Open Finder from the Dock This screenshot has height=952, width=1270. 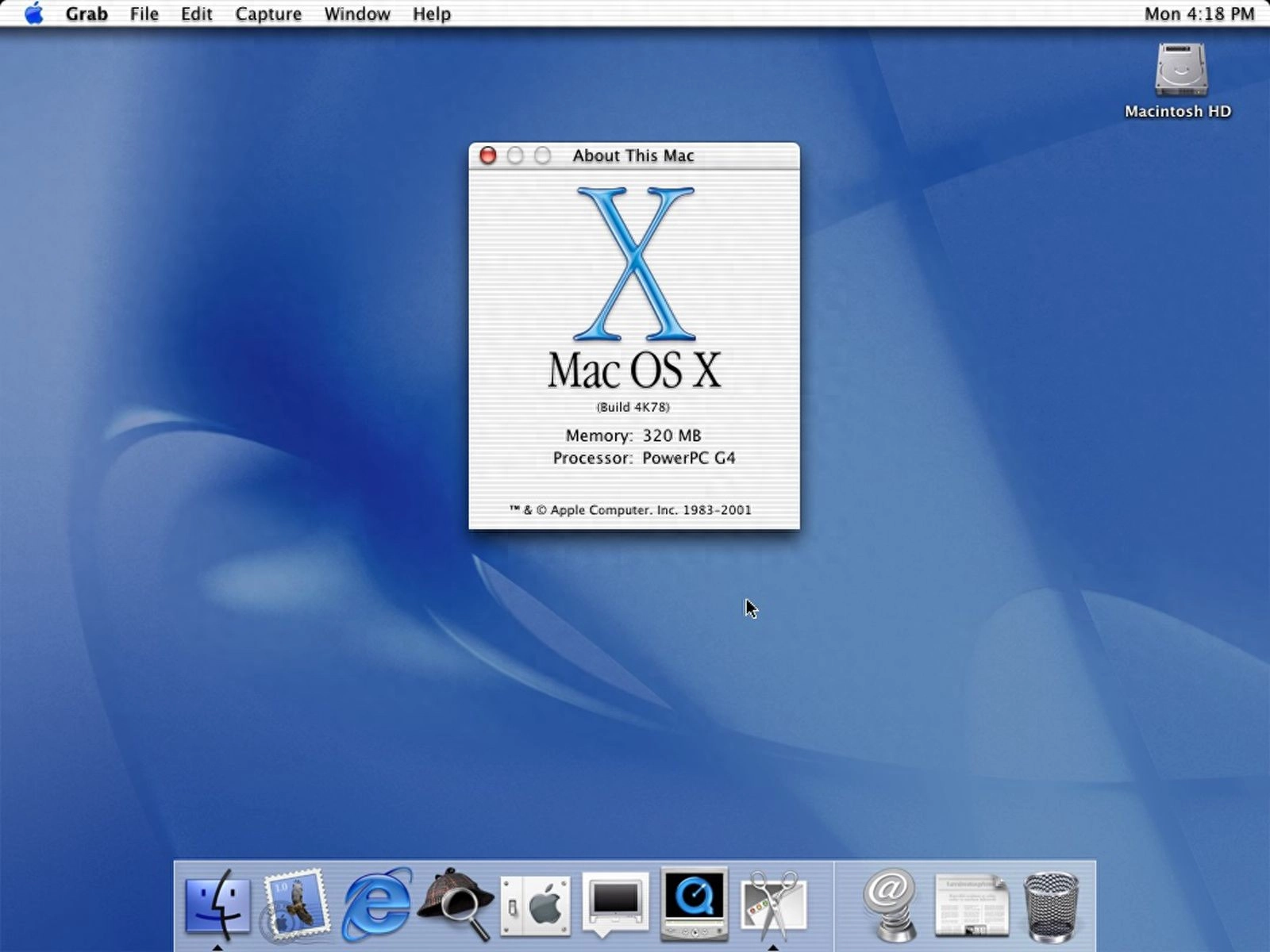point(216,904)
